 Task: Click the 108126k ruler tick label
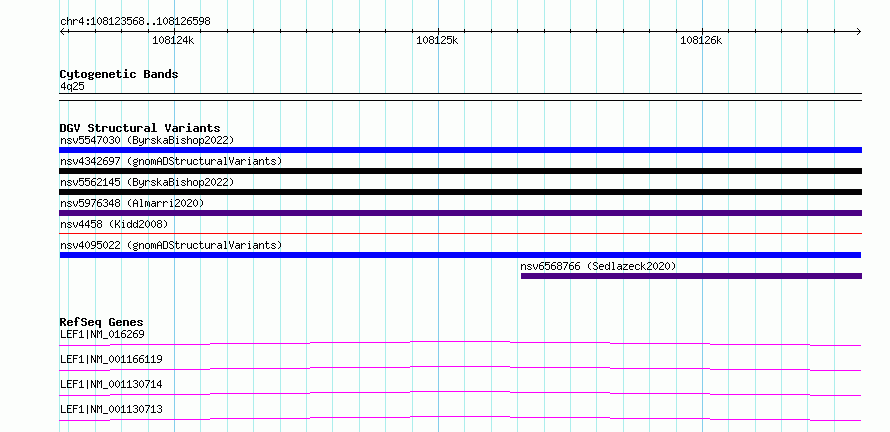click(702, 40)
